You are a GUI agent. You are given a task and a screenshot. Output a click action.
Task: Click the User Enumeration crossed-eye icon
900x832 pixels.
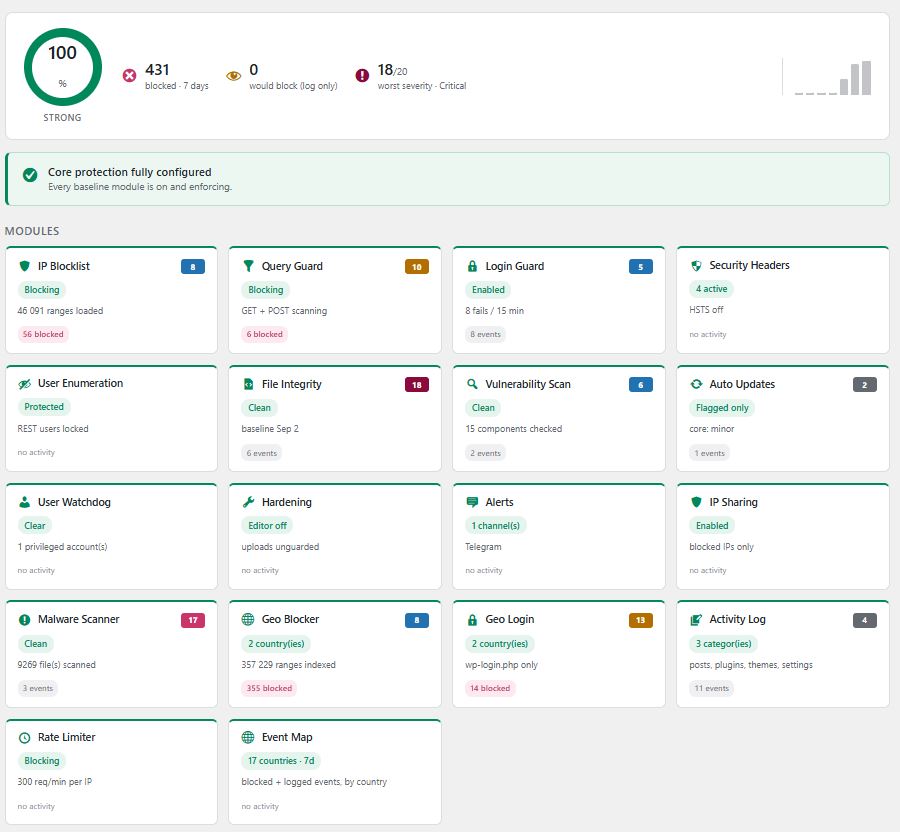[x=24, y=384]
